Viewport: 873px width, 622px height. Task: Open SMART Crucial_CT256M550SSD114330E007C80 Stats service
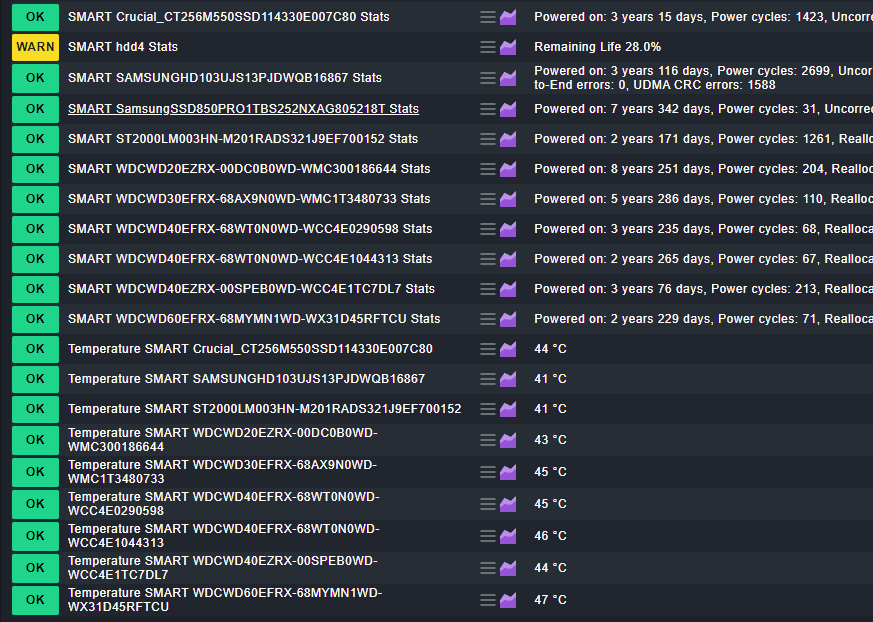[x=228, y=17]
